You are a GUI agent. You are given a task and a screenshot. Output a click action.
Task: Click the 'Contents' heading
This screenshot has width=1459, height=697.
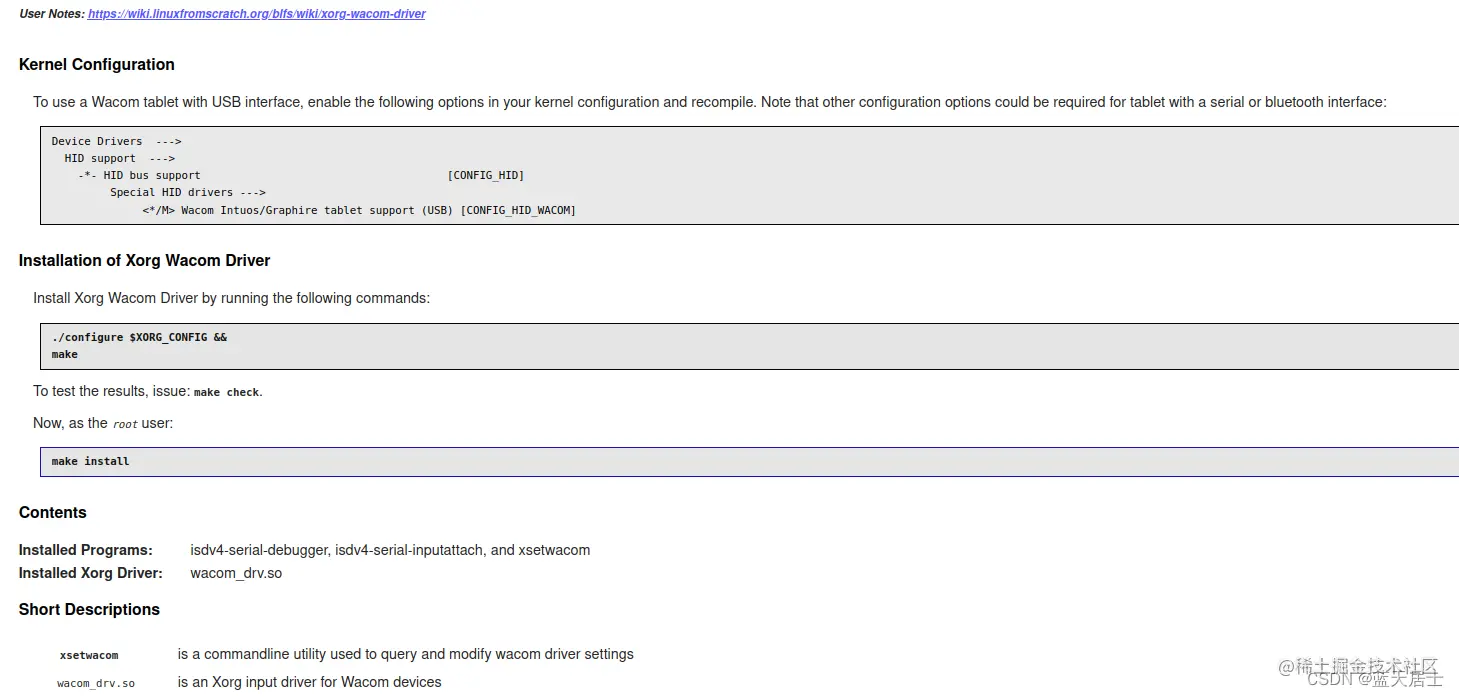(x=53, y=512)
